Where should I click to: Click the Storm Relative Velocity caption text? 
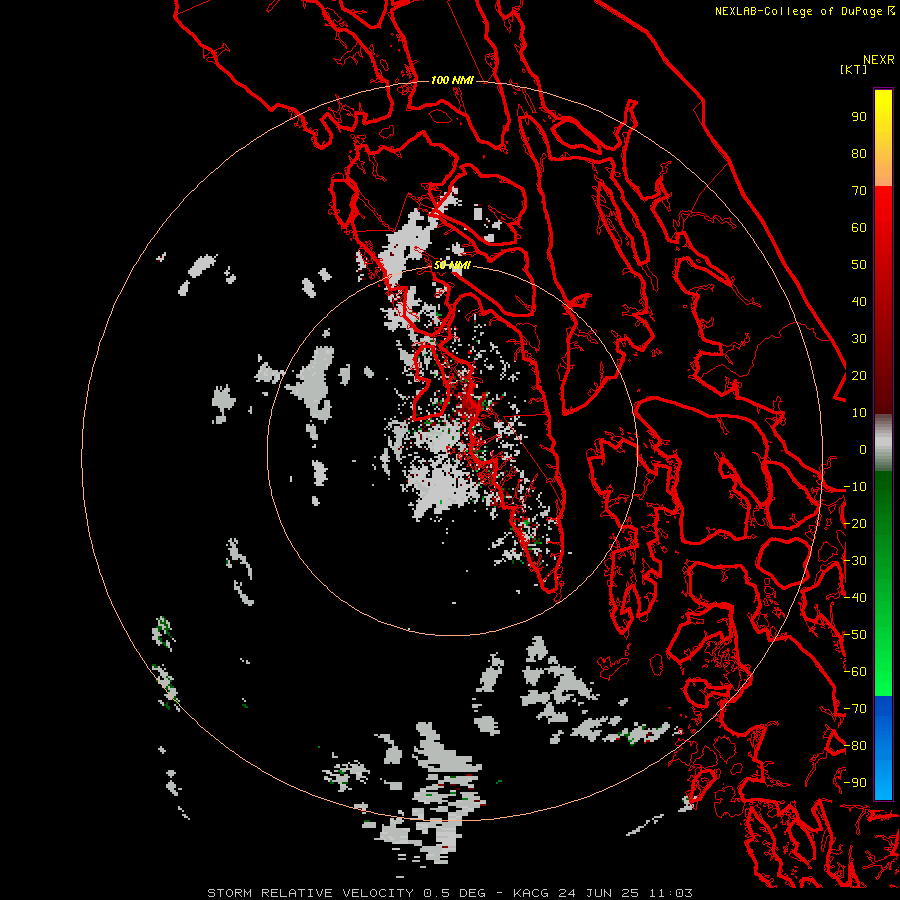point(450,893)
